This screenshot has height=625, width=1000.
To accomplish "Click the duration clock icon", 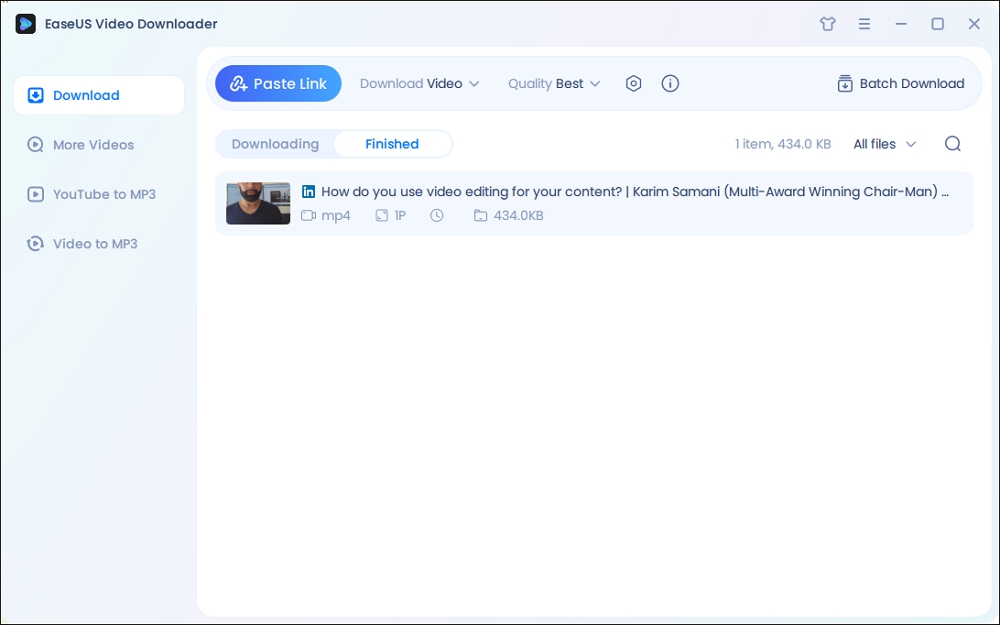I will coord(436,216).
